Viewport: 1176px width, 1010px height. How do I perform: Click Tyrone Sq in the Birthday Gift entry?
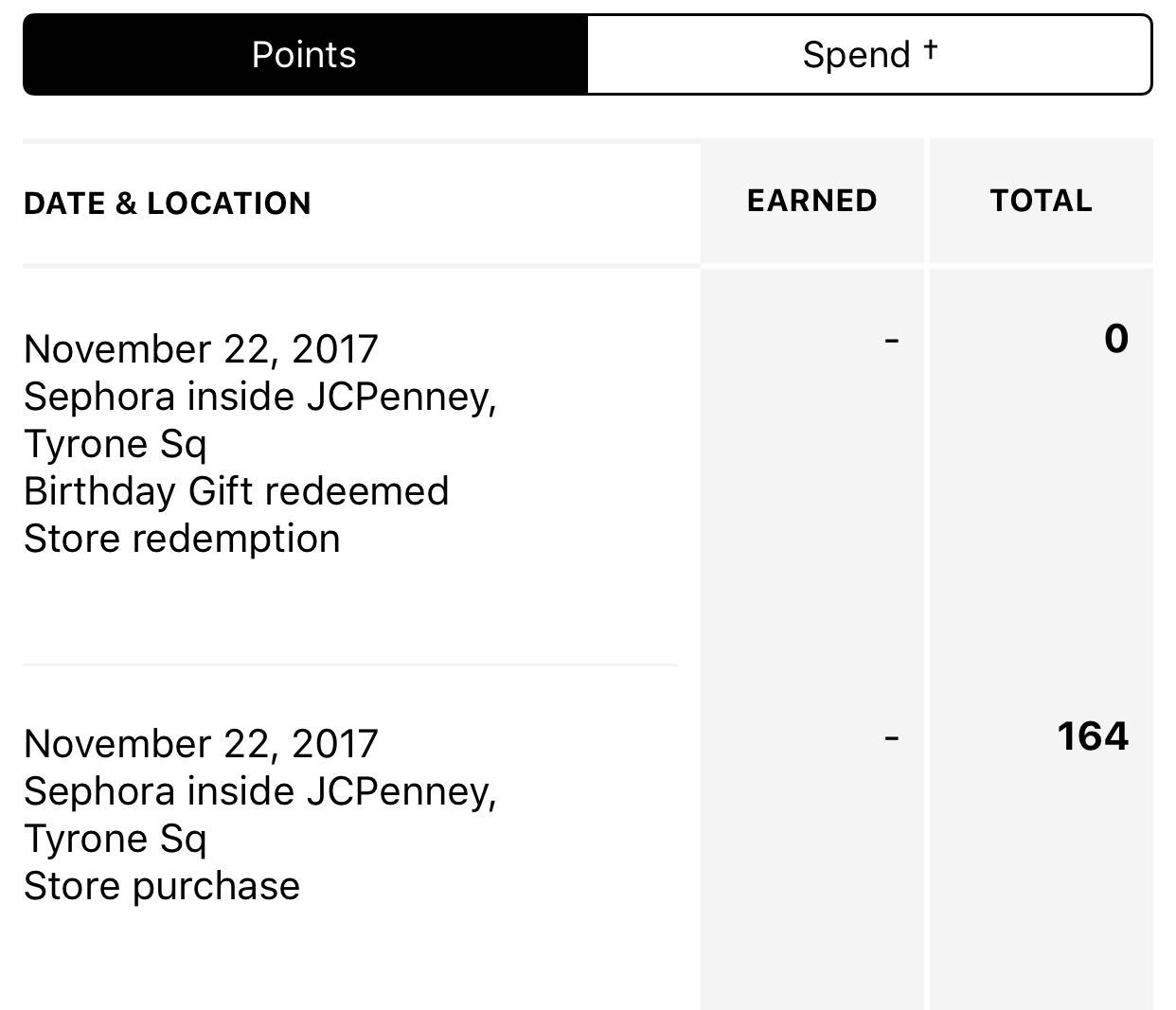[x=116, y=443]
